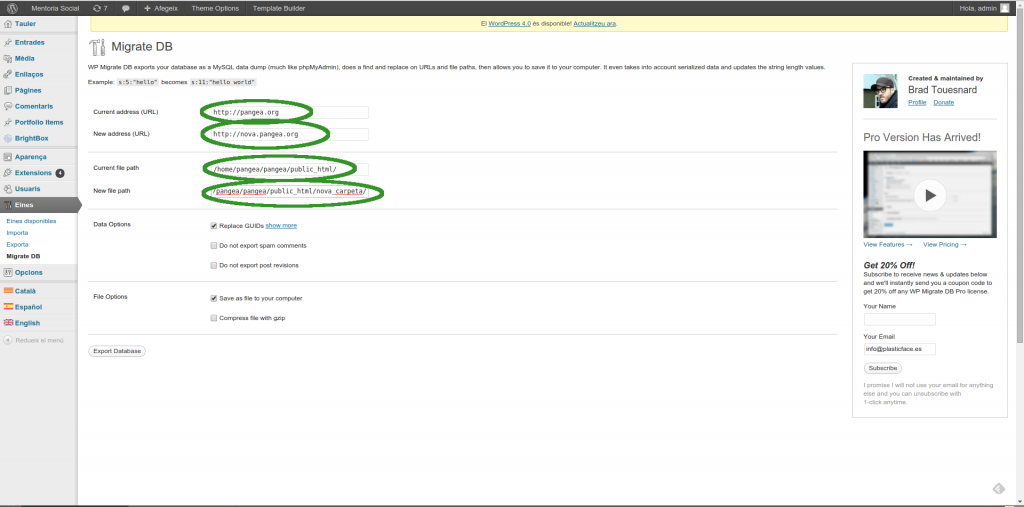
Task: Click the Extensions badge showing 4
Action: (60, 173)
